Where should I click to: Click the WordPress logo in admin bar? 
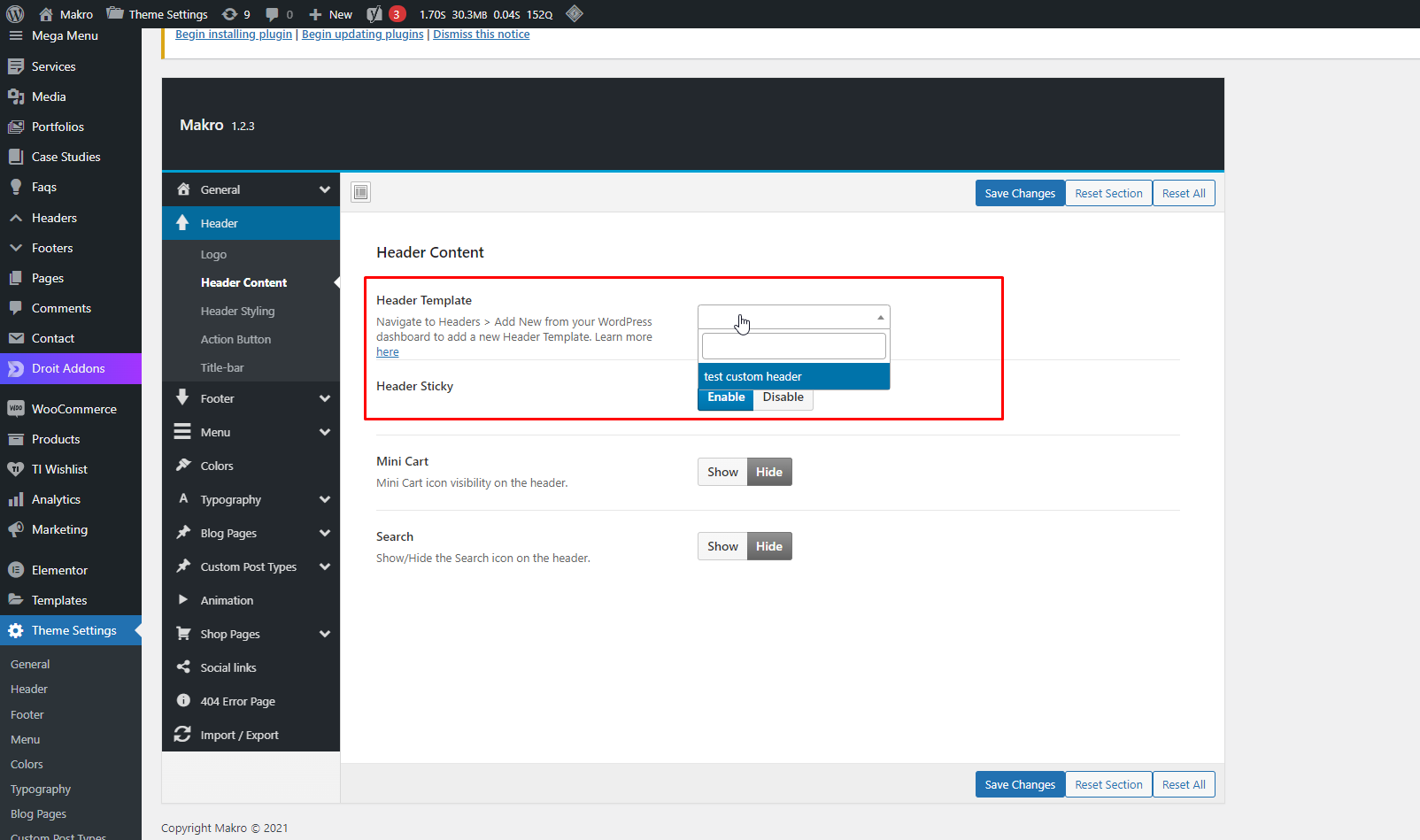coord(15,14)
